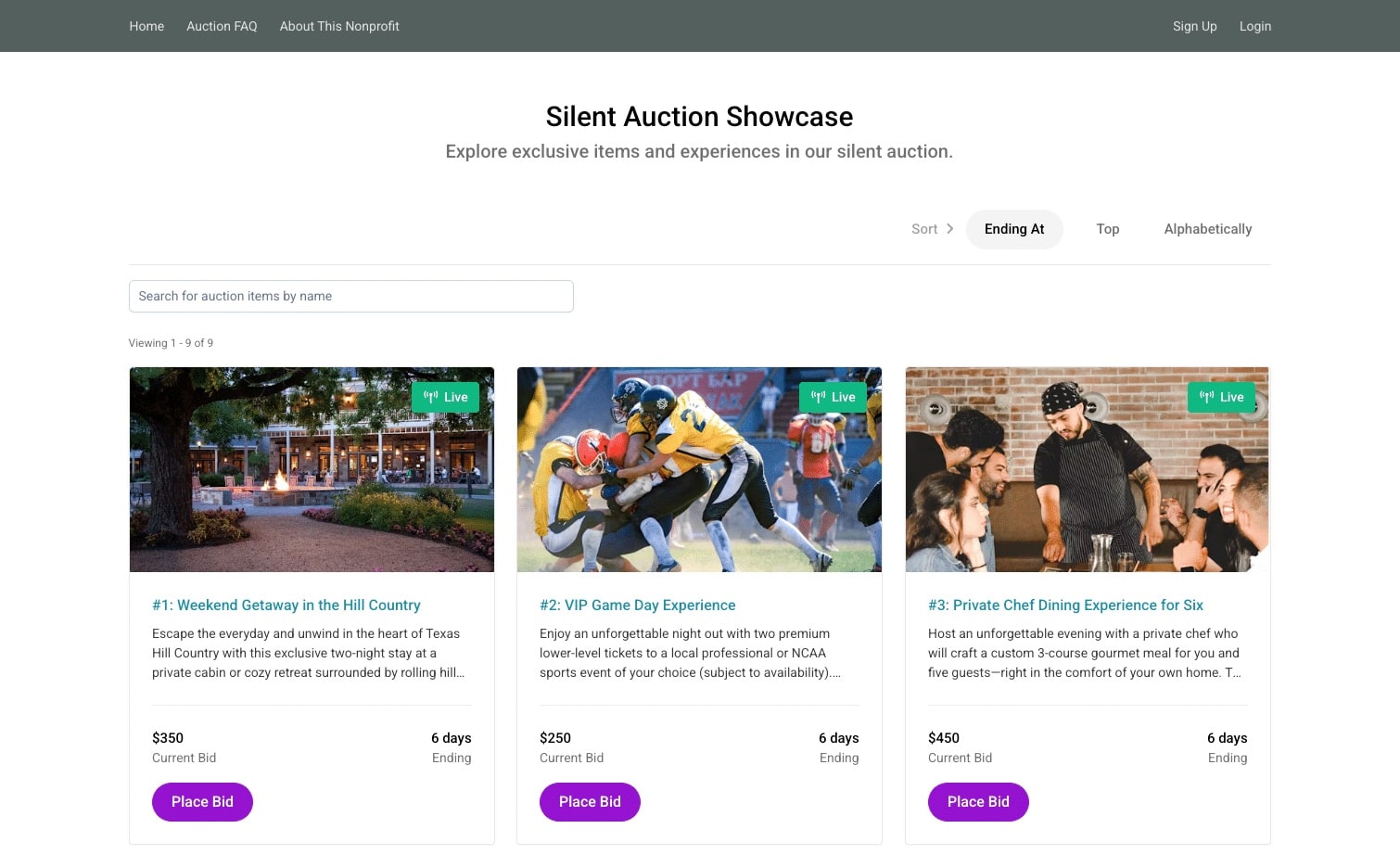Place a bid on Private Chef Dining Experience
Screen dimensions: 1400x867
978,801
